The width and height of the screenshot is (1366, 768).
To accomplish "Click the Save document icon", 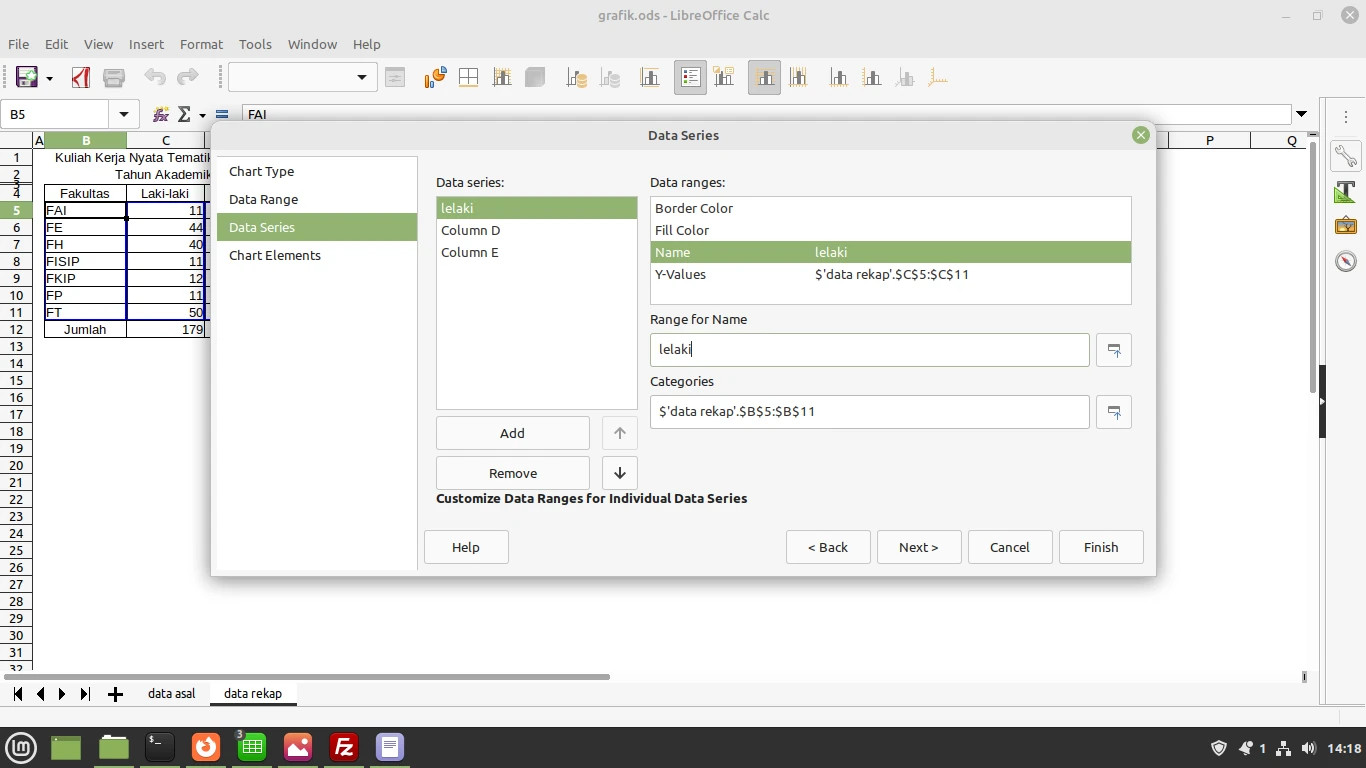I will [26, 78].
